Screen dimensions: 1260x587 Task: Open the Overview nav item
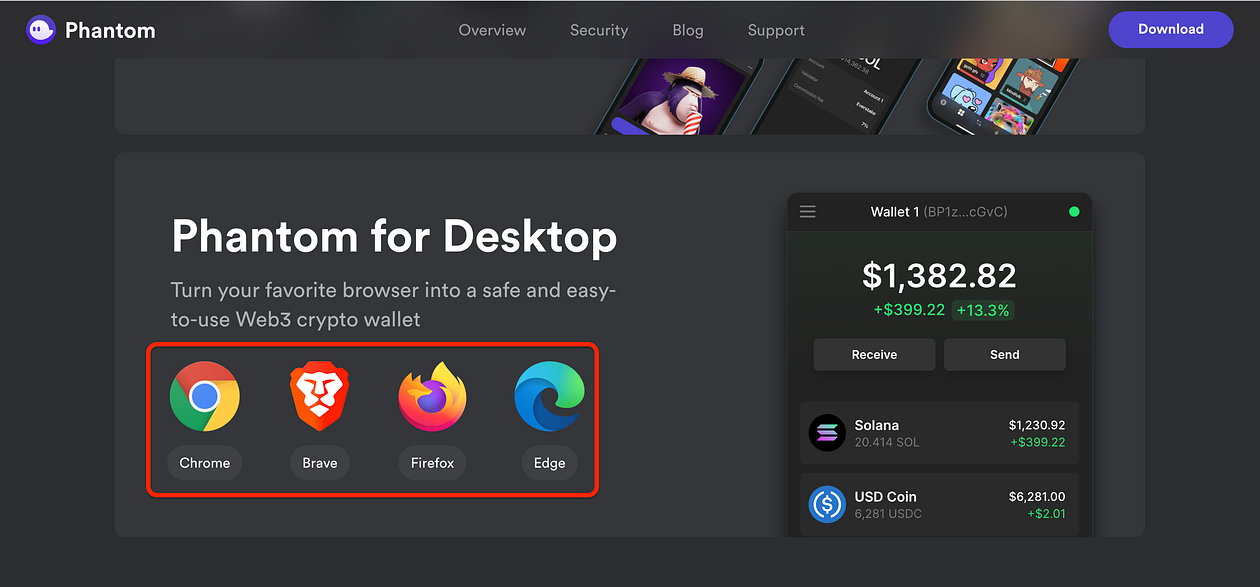point(492,30)
